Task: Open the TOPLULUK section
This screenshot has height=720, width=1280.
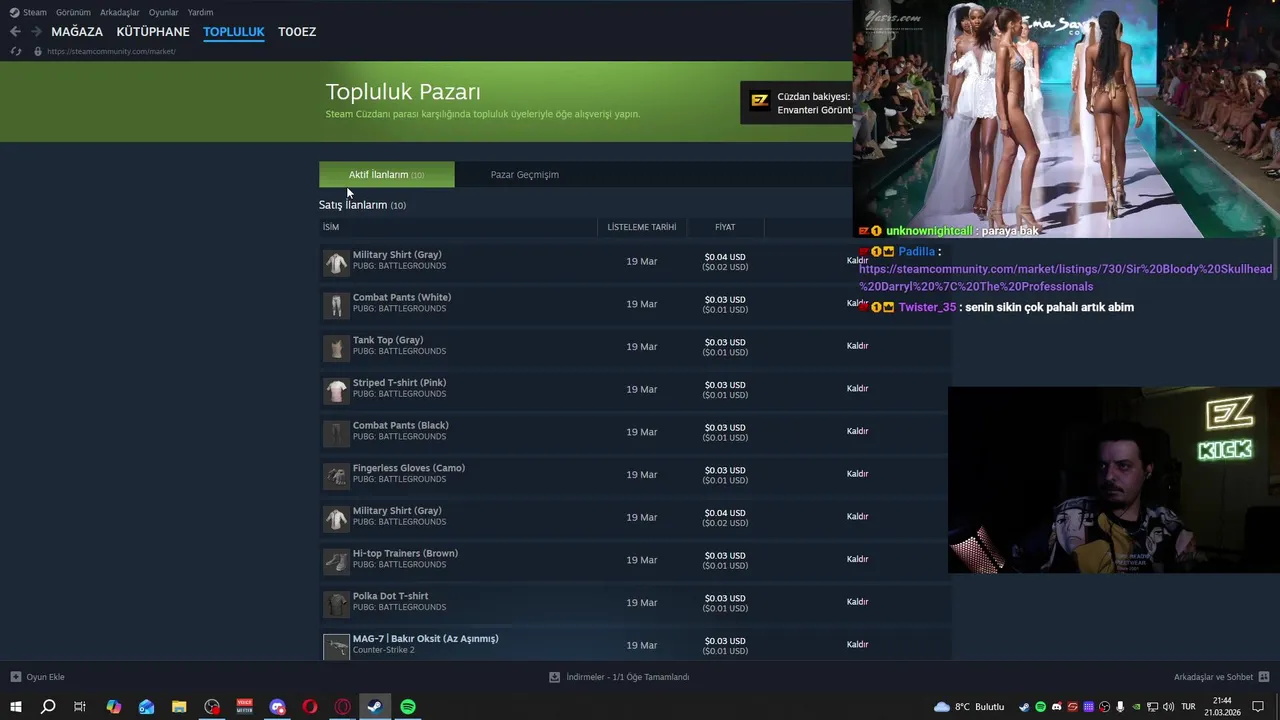Action: (x=233, y=32)
